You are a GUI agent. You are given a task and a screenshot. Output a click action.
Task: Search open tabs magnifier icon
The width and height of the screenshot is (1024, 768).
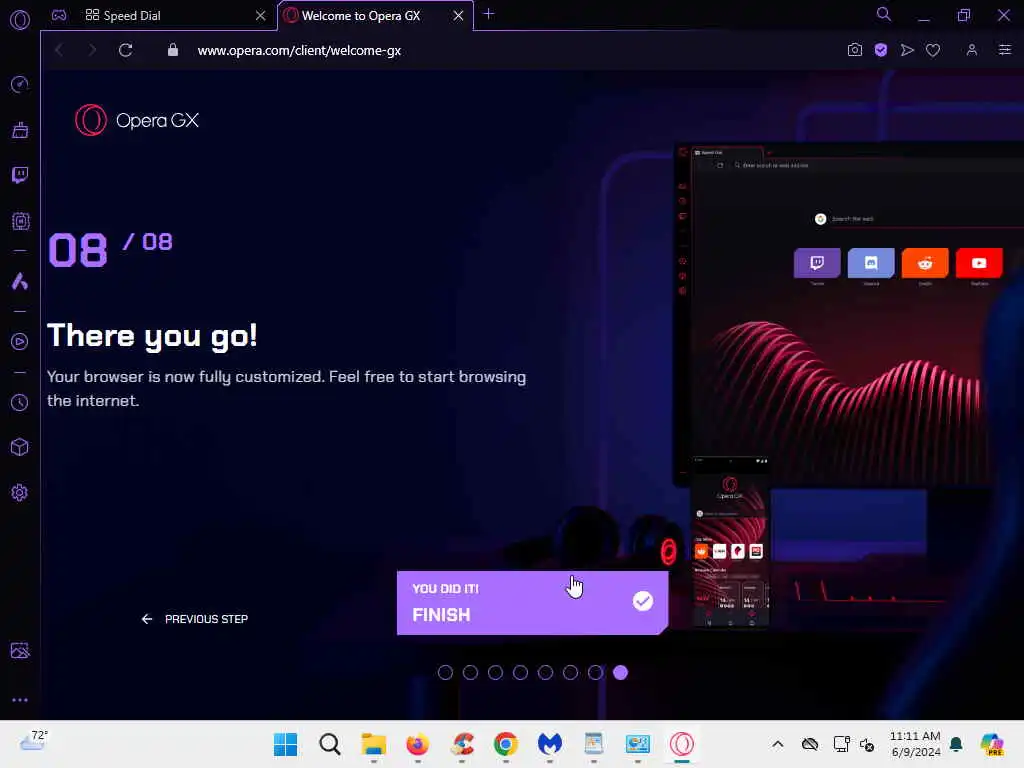884,14
